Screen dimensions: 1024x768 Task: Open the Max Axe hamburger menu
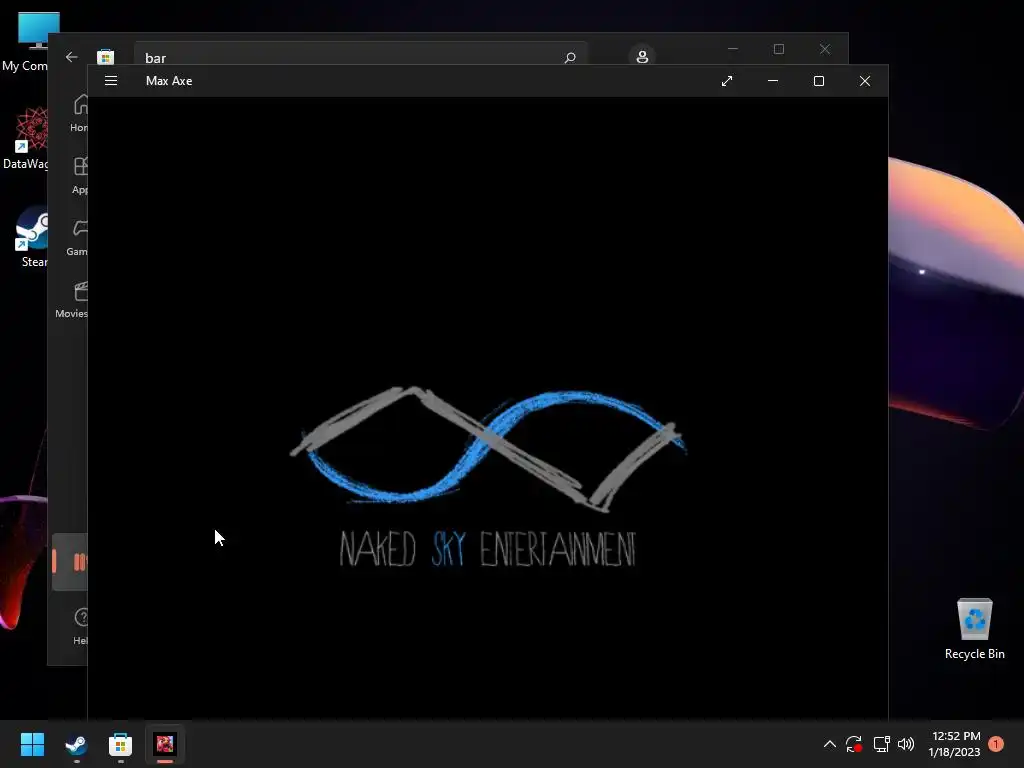click(x=111, y=80)
